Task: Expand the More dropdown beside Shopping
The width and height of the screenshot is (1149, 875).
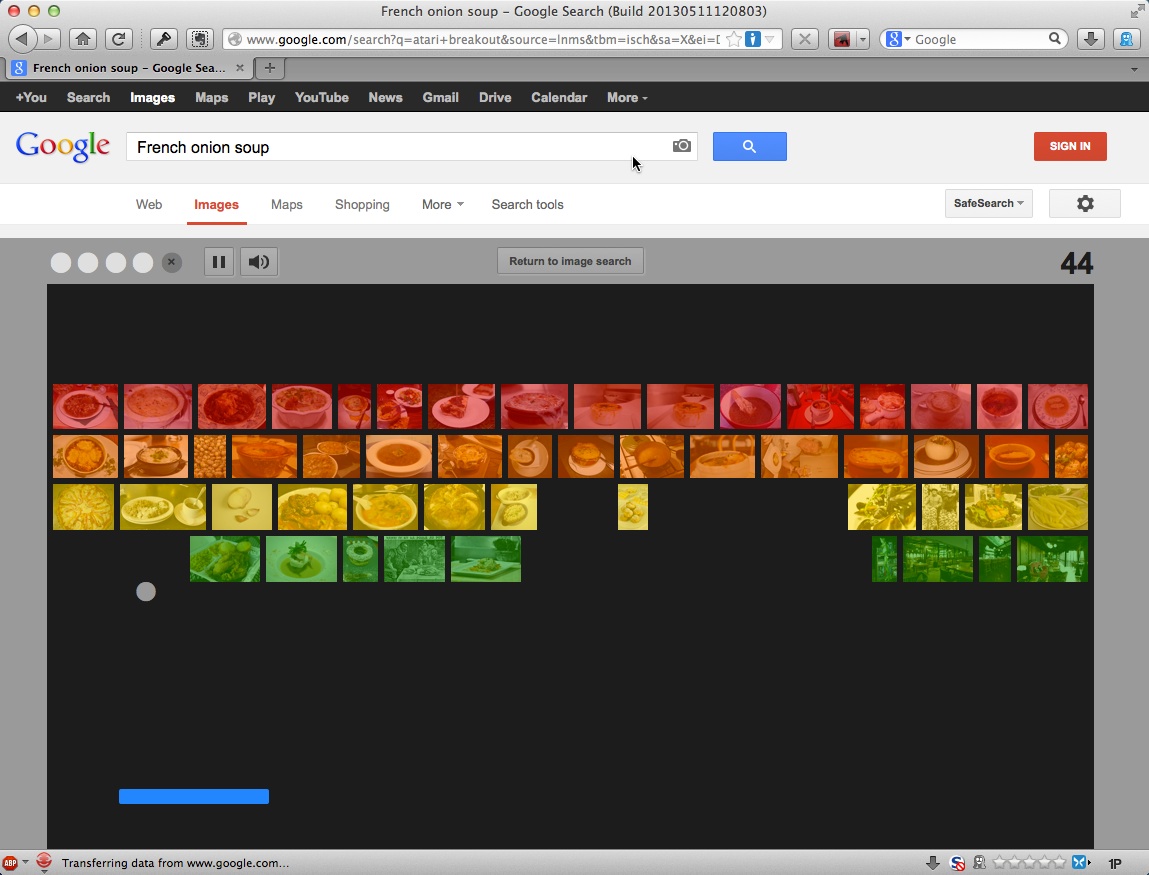Action: point(442,204)
